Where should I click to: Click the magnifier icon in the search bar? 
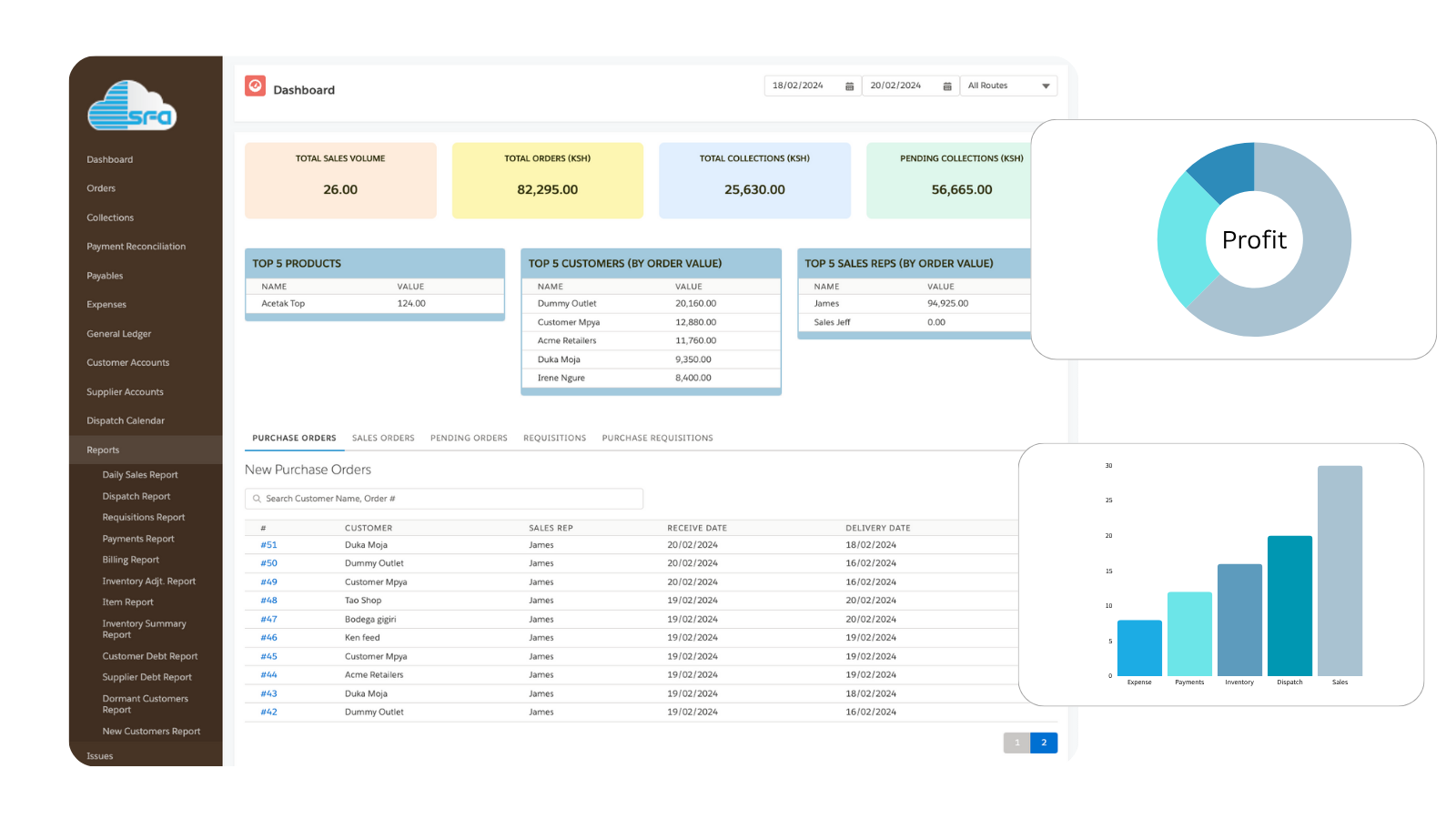pos(256,499)
